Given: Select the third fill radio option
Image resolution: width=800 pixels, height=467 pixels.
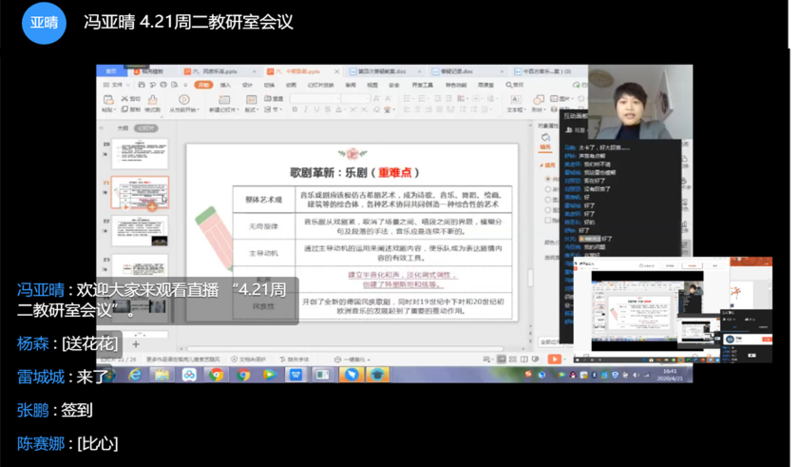Looking at the screenshot, I should tap(548, 200).
